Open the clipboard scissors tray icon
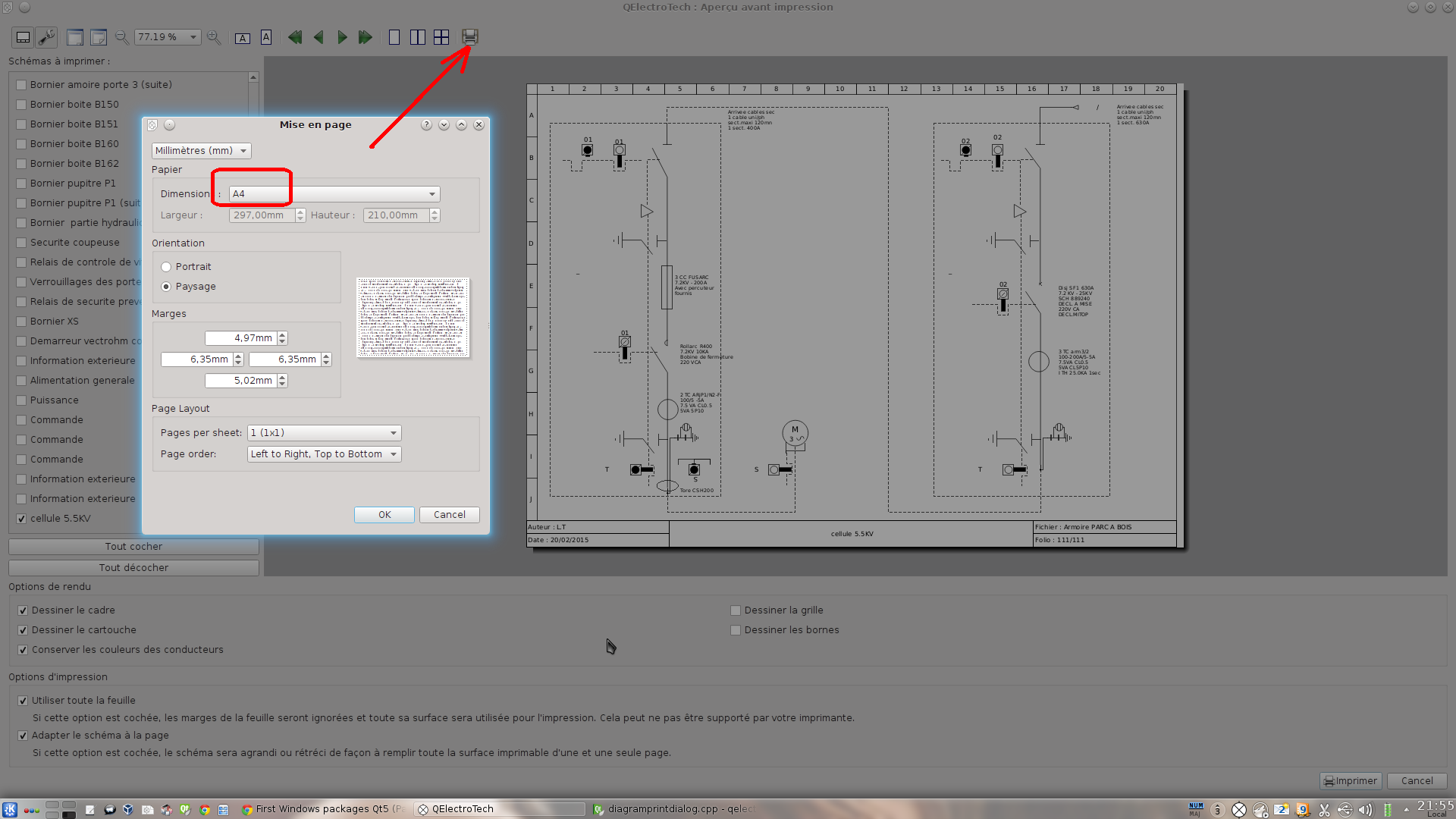1456x819 pixels. (1324, 810)
